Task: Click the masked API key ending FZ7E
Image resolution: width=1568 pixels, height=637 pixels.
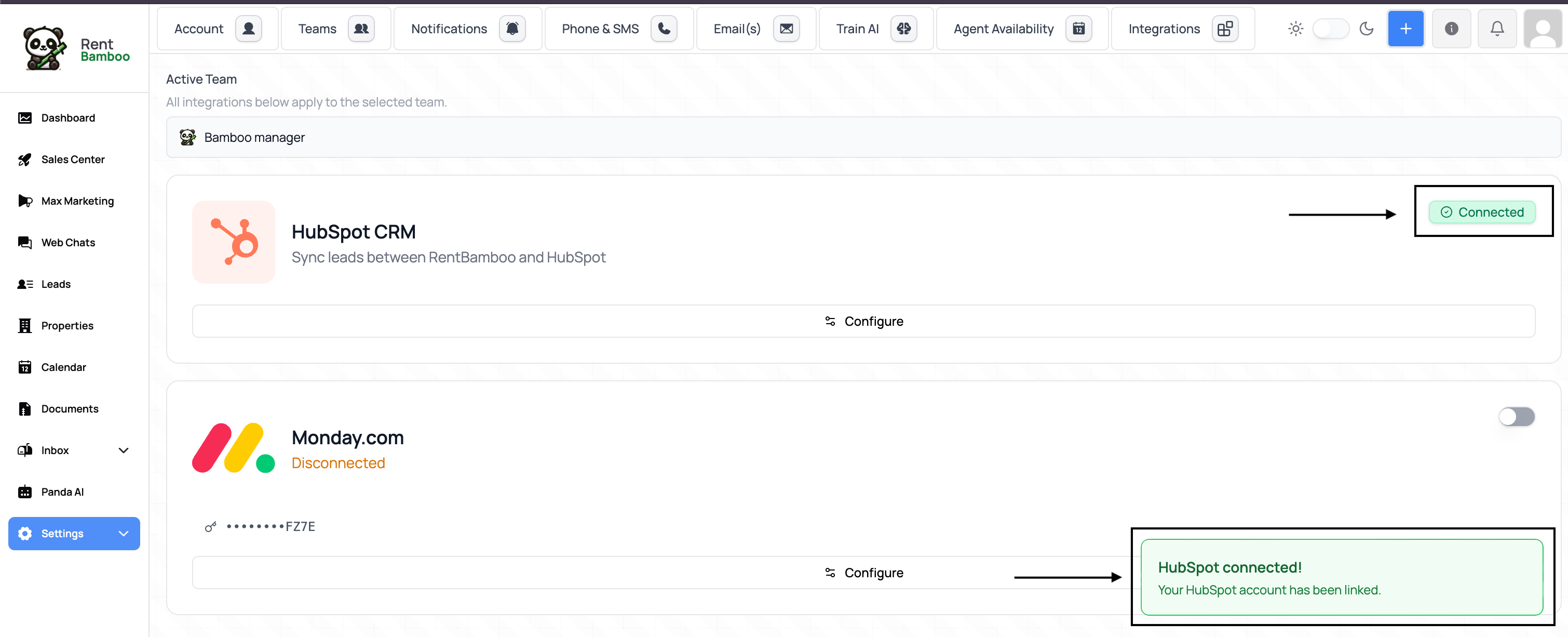Action: (271, 527)
